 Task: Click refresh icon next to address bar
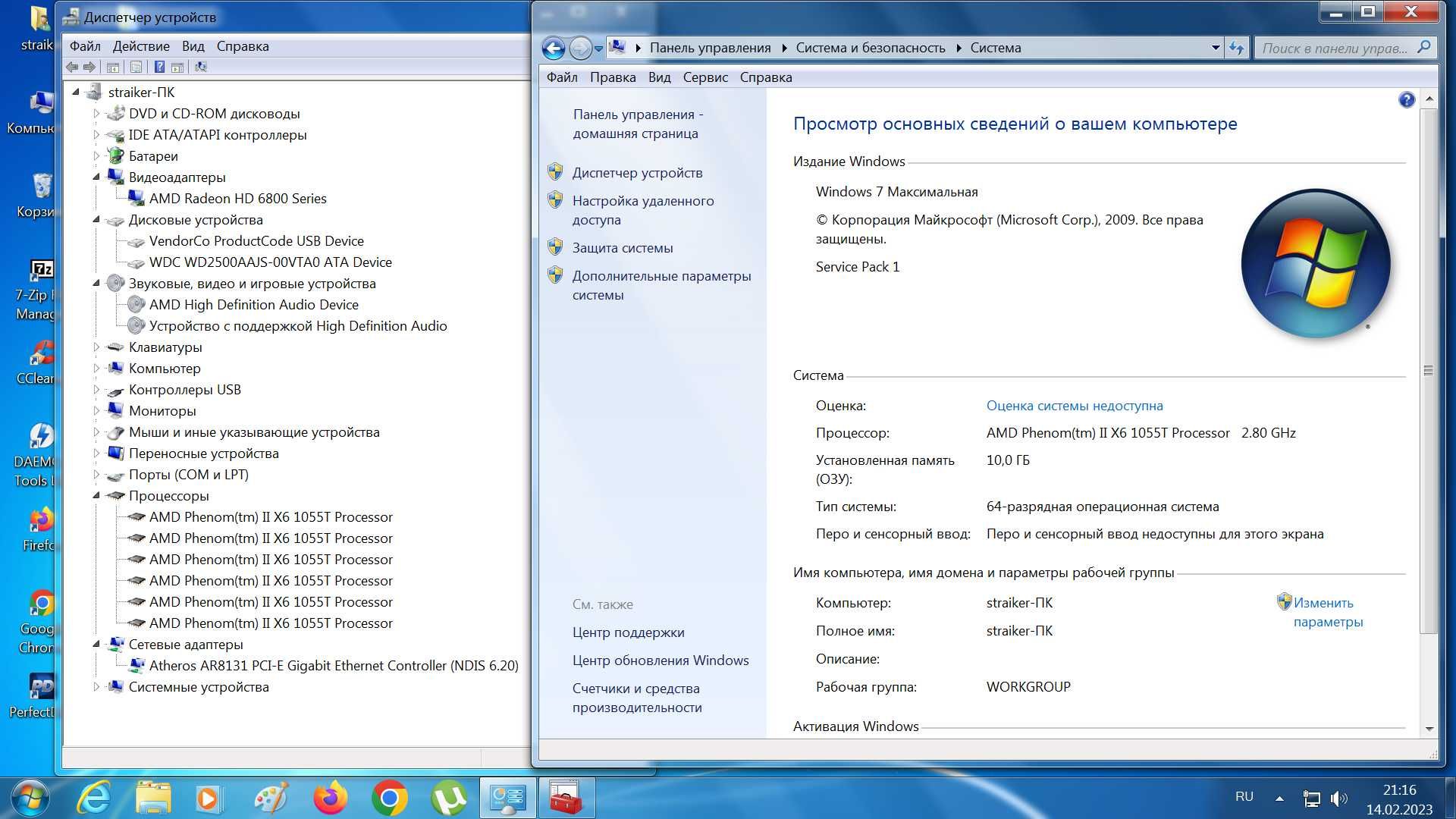(x=1237, y=48)
